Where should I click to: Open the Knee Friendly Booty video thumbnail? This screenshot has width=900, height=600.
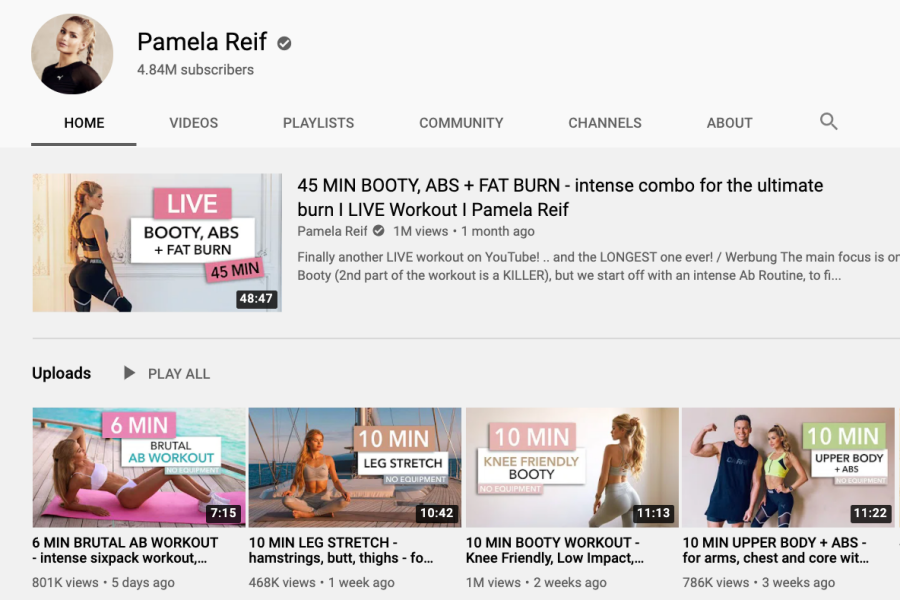572,467
